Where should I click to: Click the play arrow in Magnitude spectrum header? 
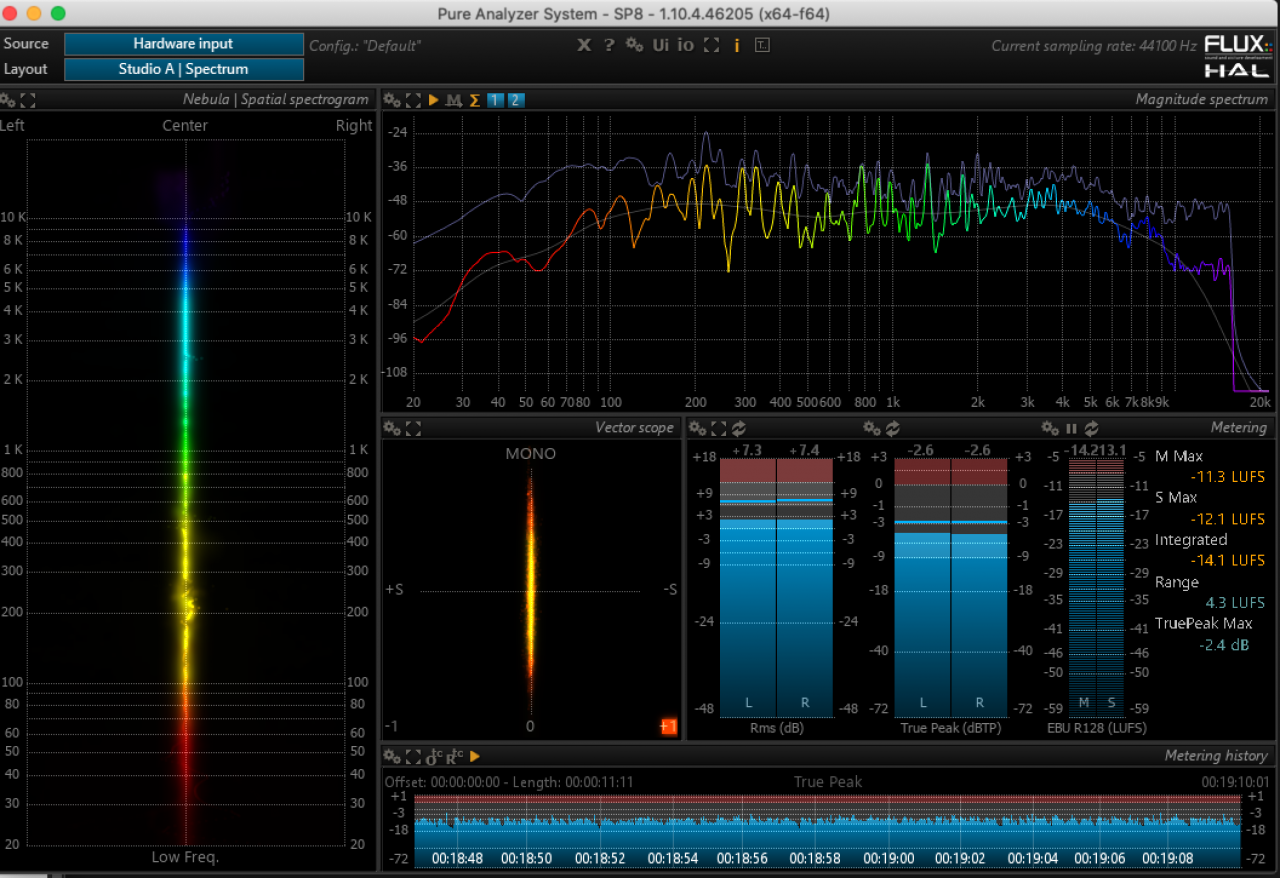click(434, 100)
